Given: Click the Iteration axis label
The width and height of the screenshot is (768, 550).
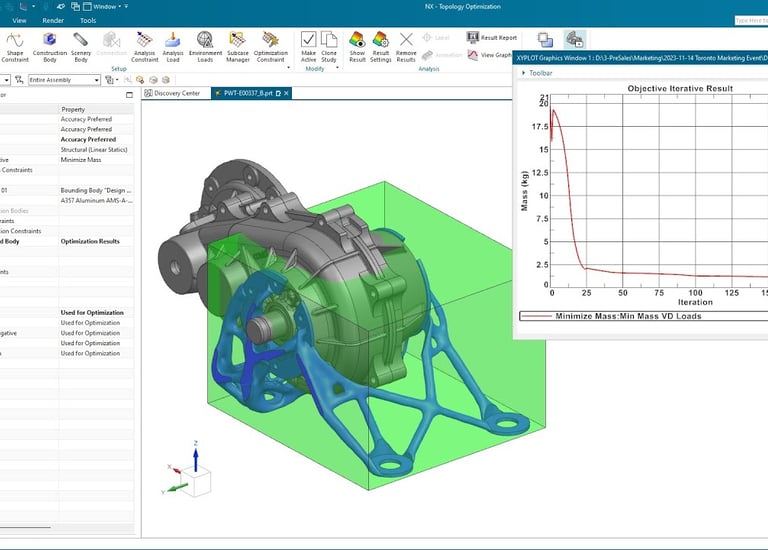Looking at the screenshot, I should (695, 302).
